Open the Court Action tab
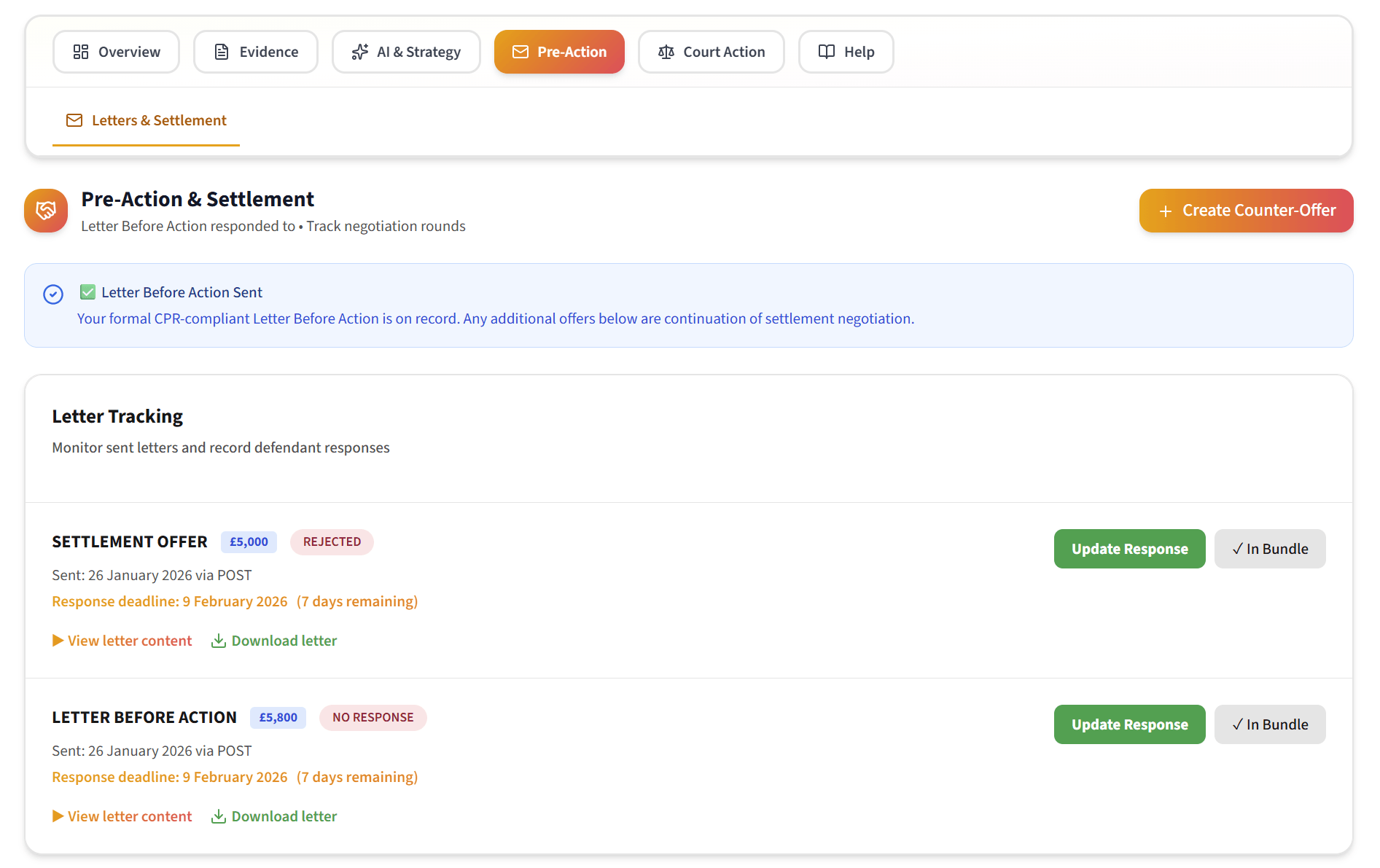1380x868 pixels. coord(711,51)
